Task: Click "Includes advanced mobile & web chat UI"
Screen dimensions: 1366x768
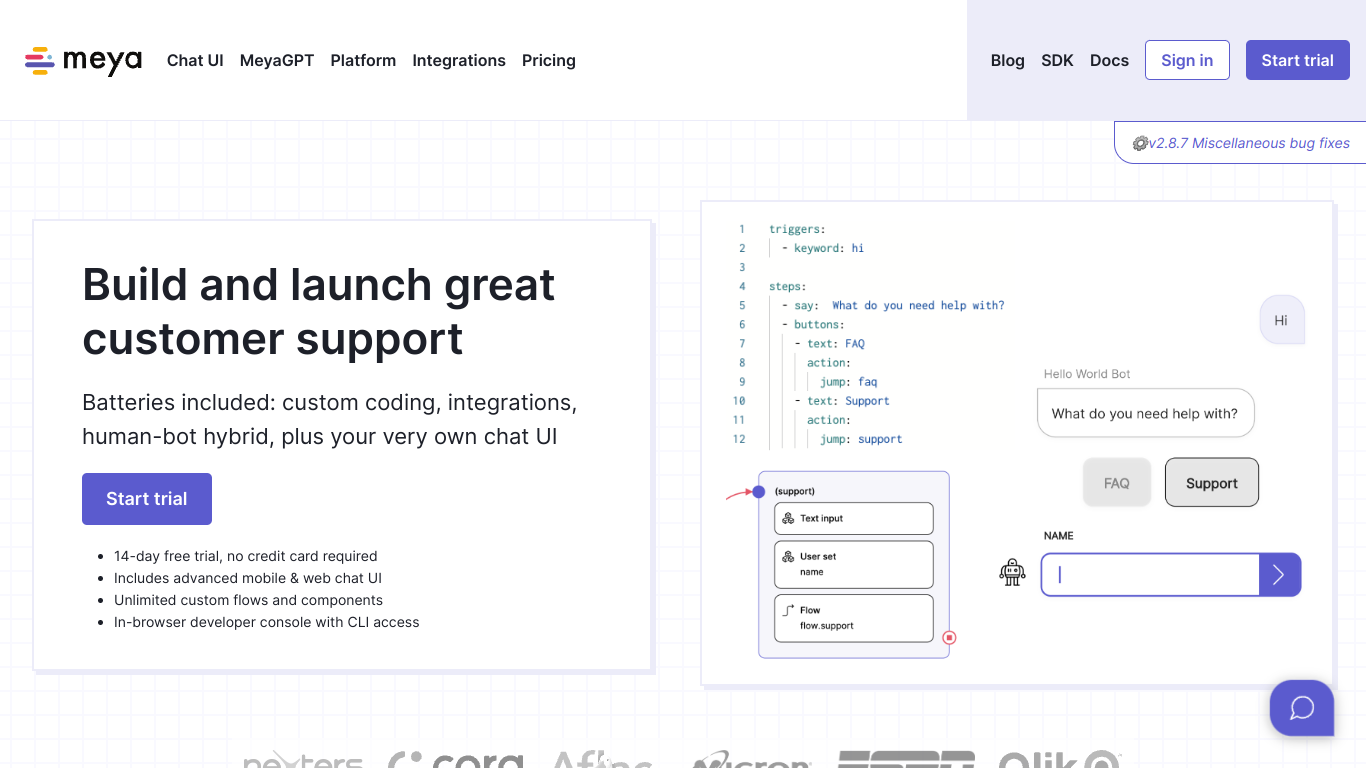Action: tap(248, 578)
